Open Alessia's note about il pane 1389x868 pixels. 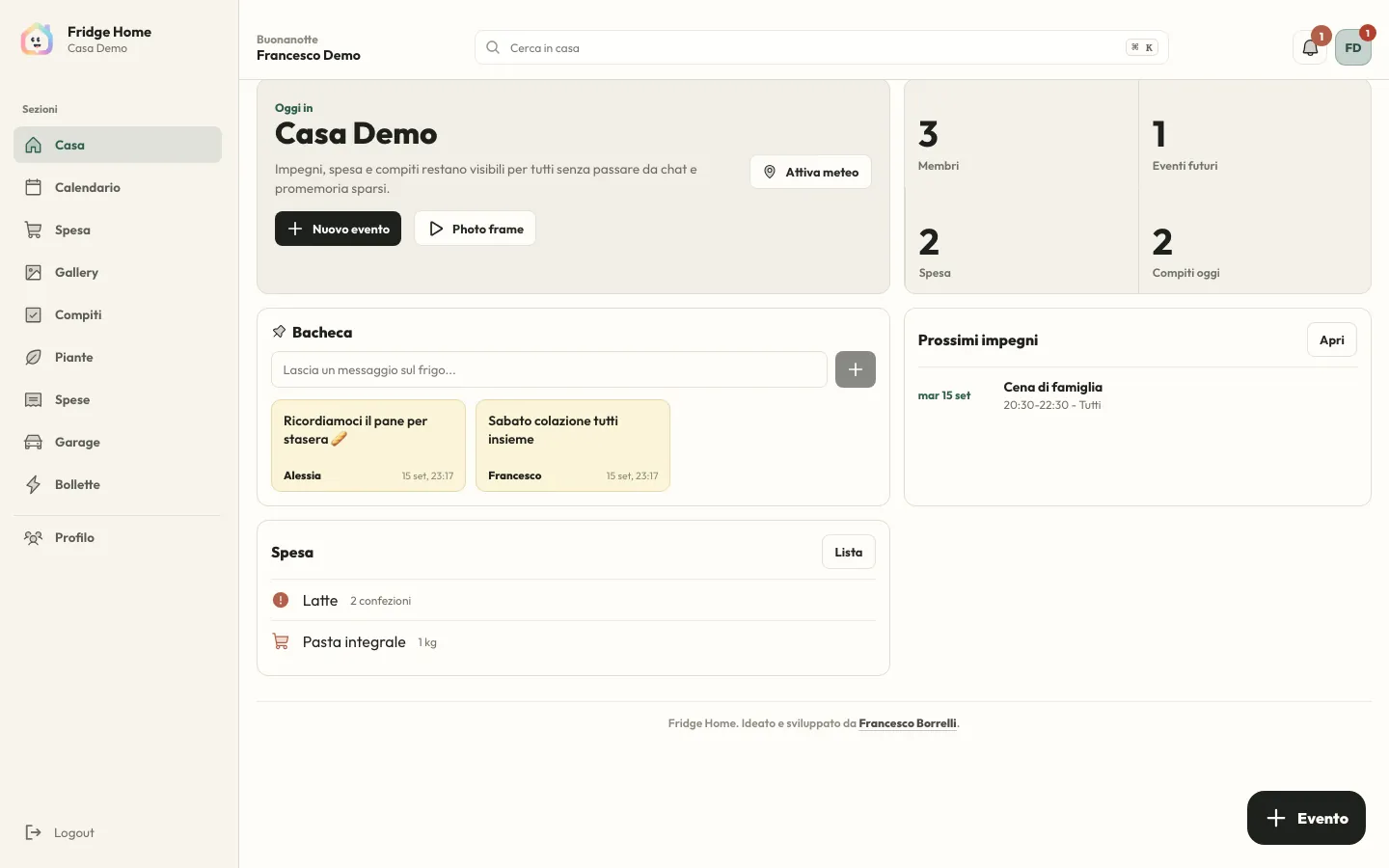(368, 446)
